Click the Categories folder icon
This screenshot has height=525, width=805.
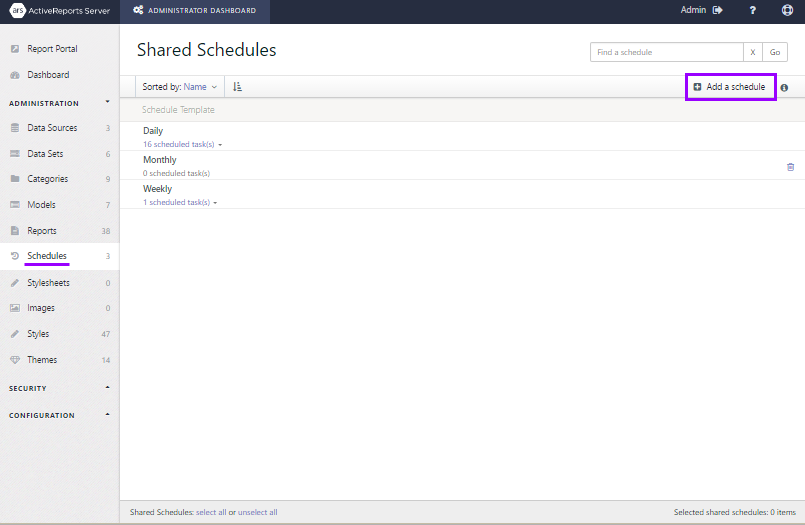click(15, 179)
